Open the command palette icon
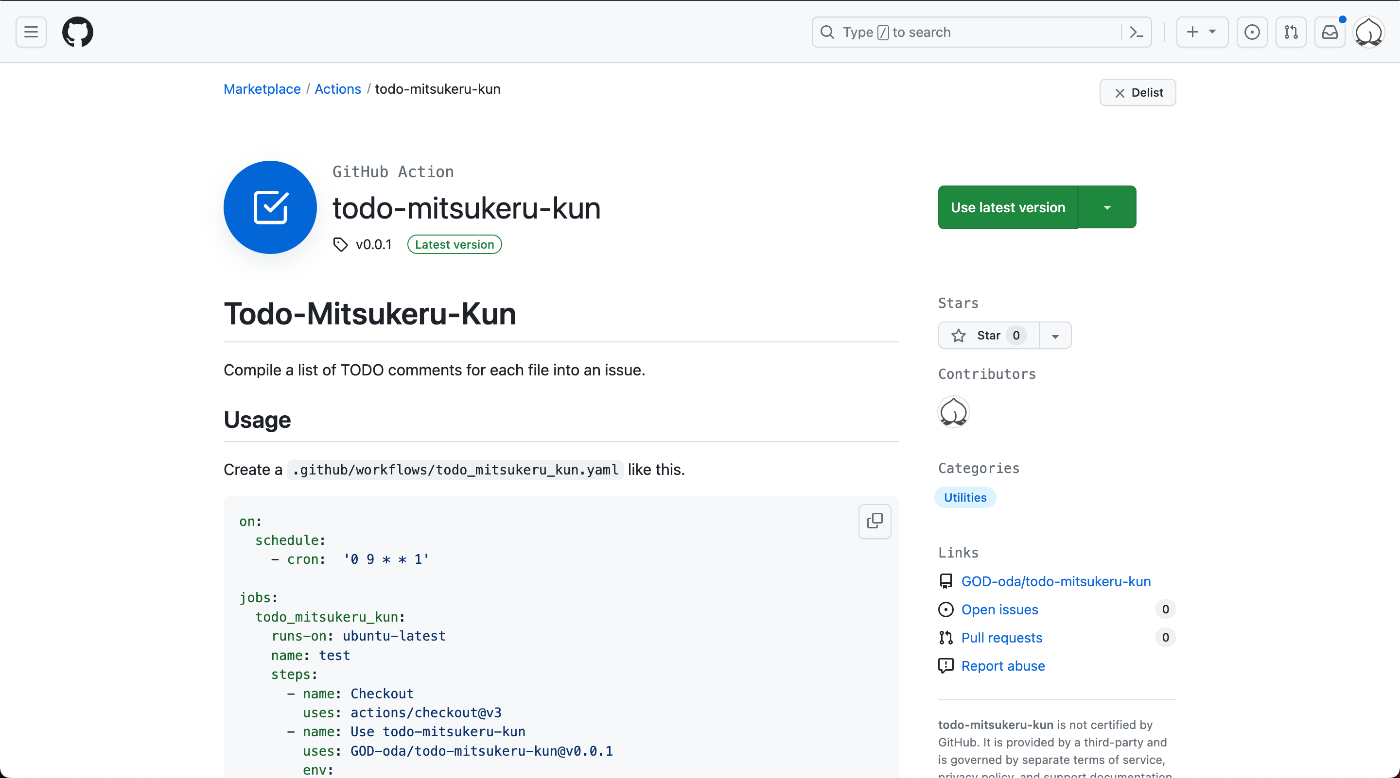1400x778 pixels. pyautogui.click(x=1136, y=32)
